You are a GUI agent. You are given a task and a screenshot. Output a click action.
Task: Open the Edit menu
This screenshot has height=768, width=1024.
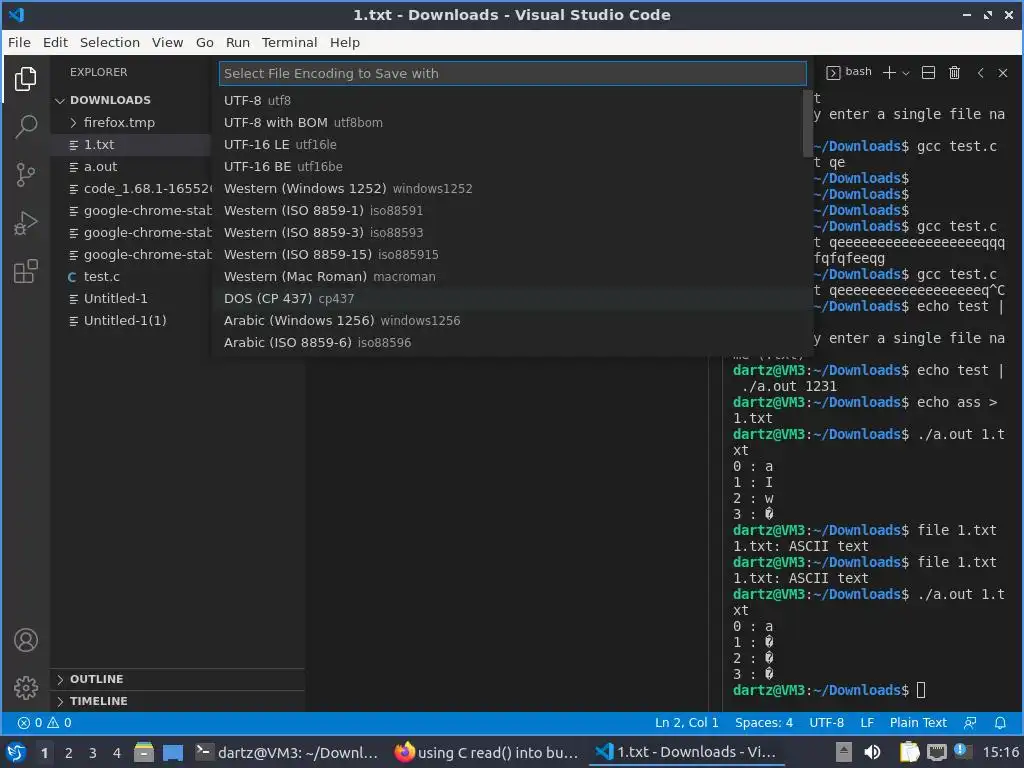coord(56,42)
